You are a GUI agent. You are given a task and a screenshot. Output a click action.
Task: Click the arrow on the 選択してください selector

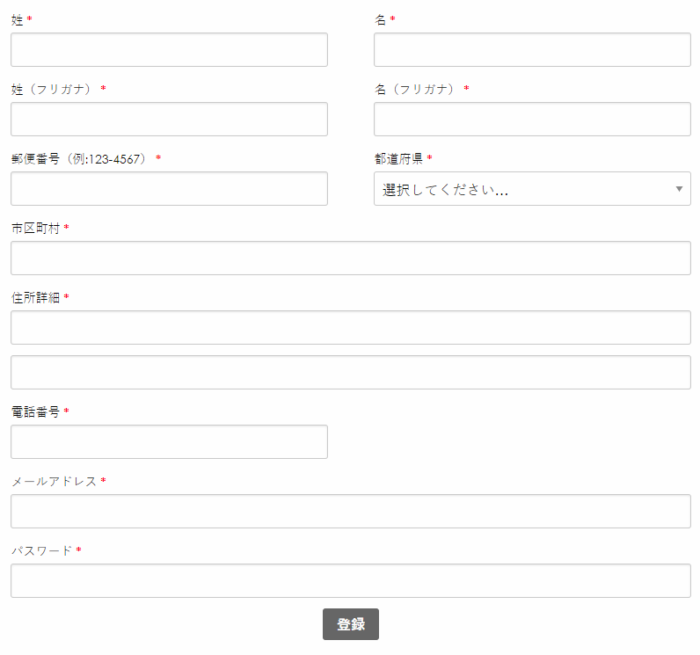point(679,189)
